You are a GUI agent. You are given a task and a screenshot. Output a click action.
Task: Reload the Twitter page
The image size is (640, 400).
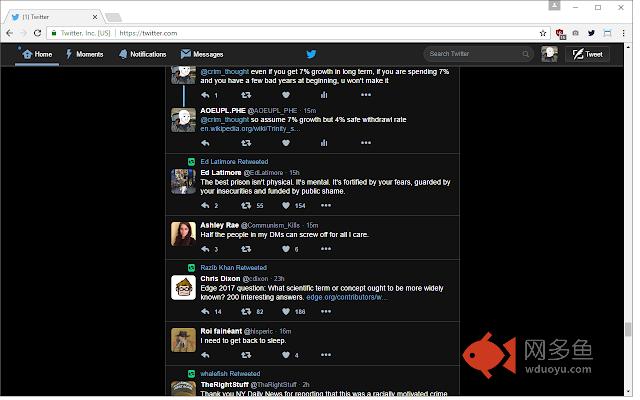tap(38, 33)
